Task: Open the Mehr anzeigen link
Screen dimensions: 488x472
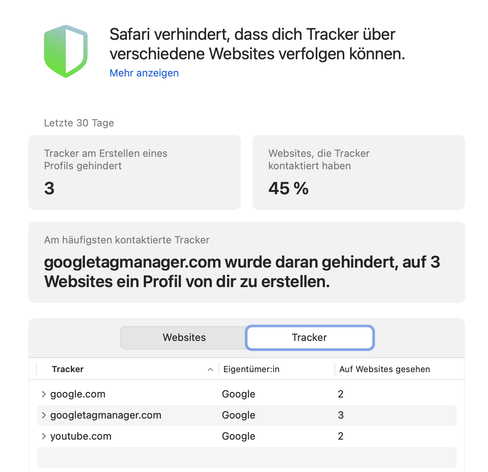Action: [144, 73]
